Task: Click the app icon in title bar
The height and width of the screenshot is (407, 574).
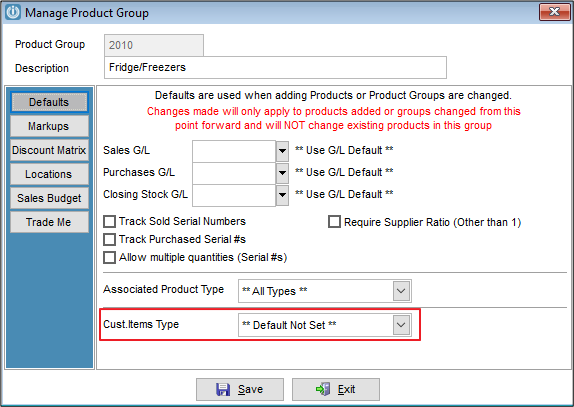Action: 12,12
